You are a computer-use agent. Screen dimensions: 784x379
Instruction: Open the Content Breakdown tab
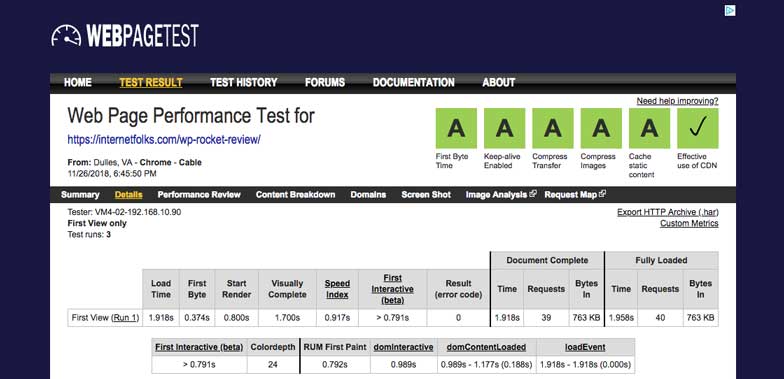tap(296, 194)
